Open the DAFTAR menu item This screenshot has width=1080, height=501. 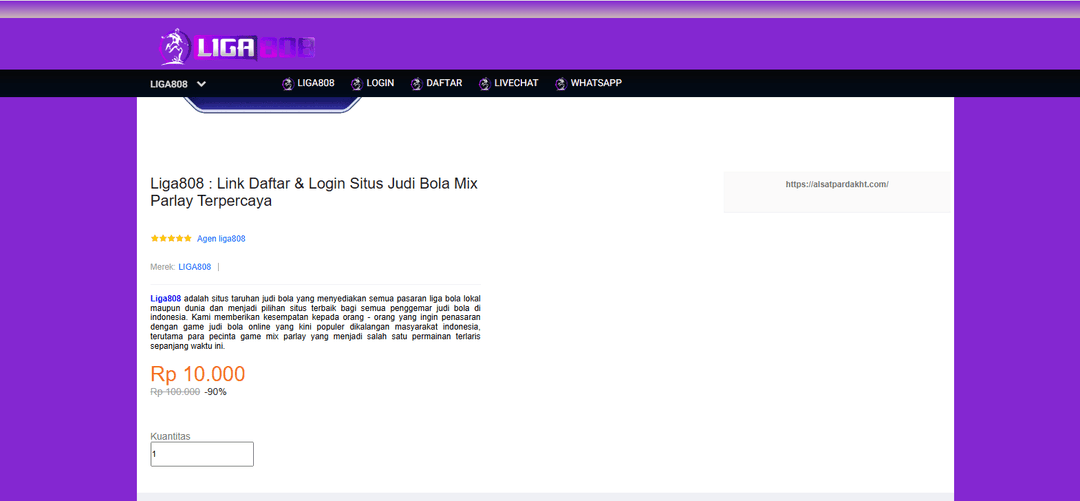click(x=444, y=83)
